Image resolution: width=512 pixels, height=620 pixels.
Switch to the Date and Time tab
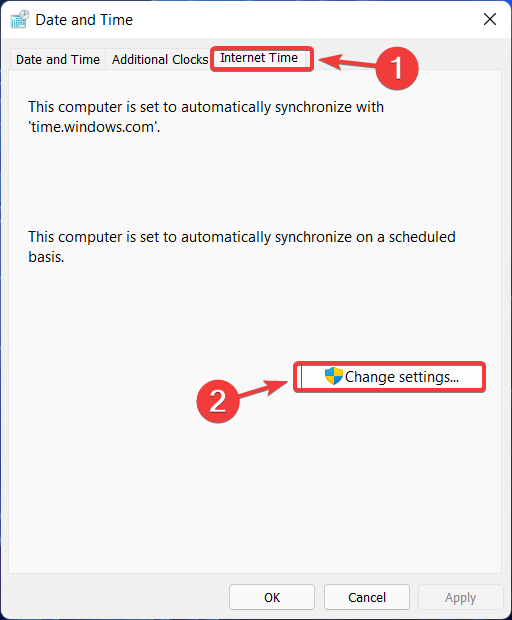[58, 59]
